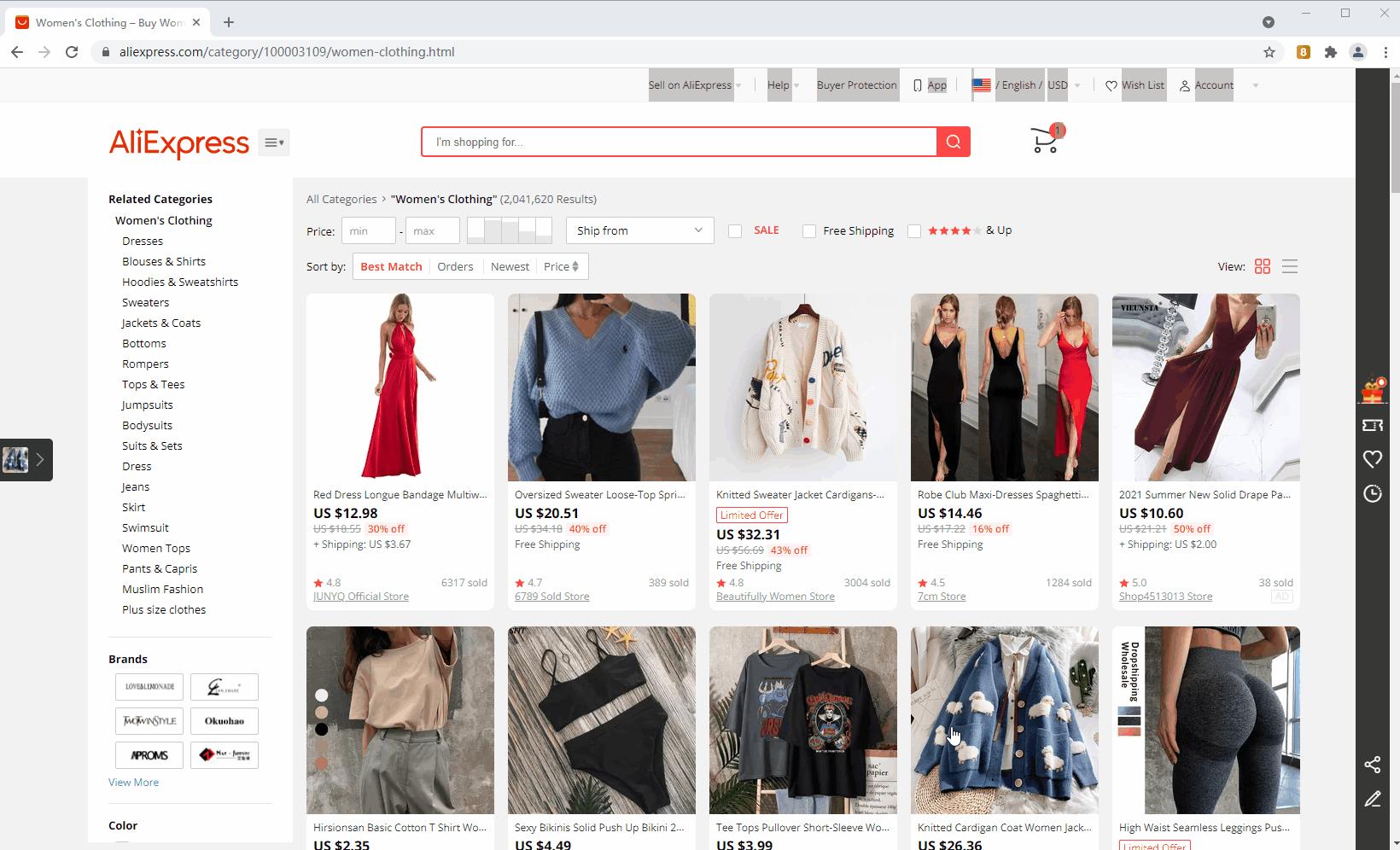
Task: Open the Ship from dropdown
Action: 639,230
